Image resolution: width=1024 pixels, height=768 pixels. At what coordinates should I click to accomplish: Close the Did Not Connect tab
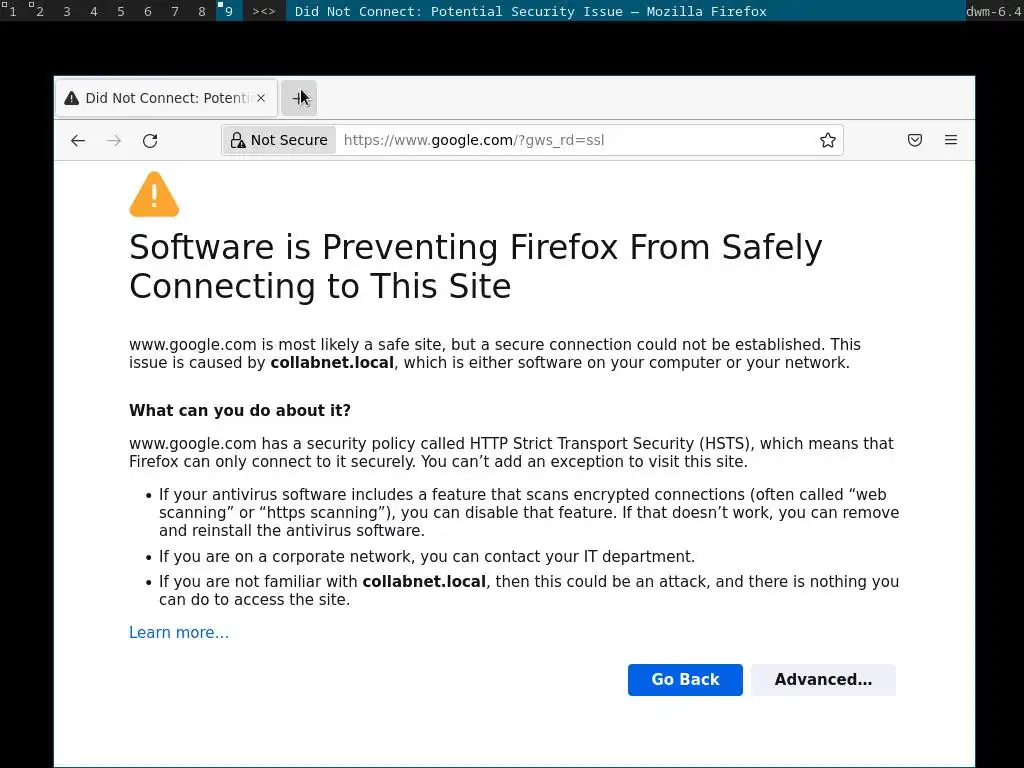261,98
